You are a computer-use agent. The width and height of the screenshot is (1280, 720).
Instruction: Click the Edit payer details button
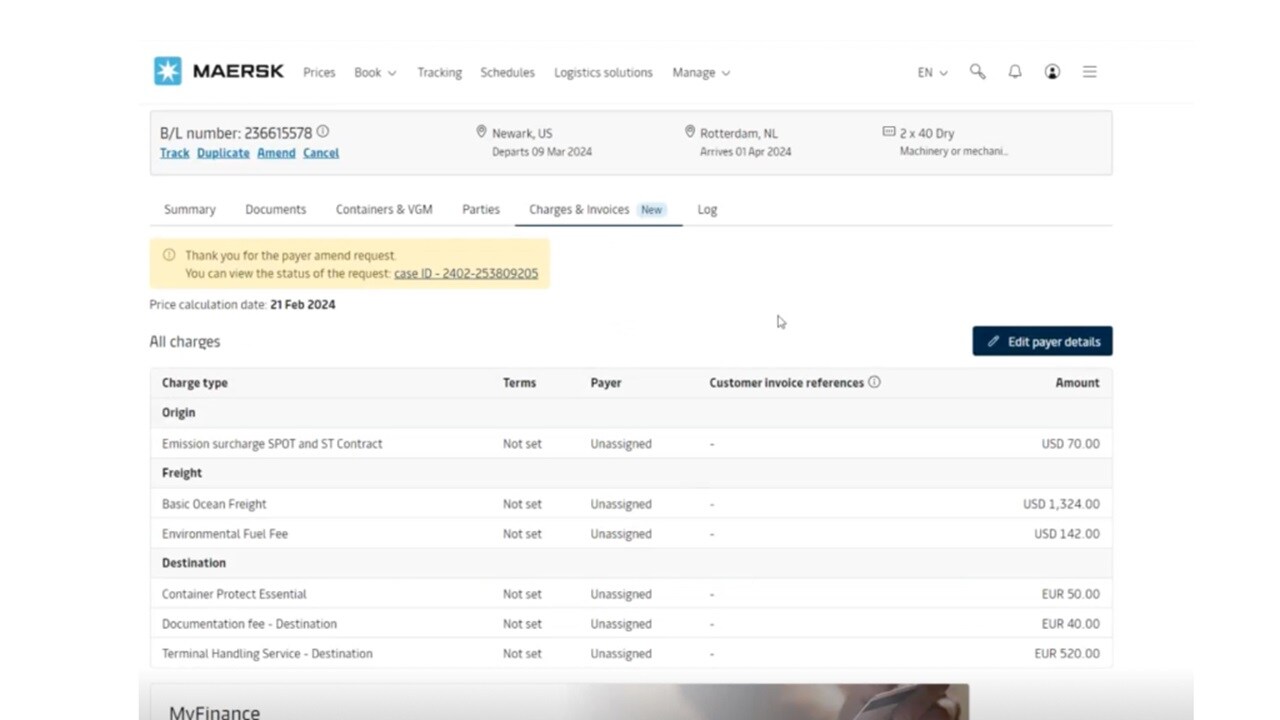click(x=1042, y=342)
